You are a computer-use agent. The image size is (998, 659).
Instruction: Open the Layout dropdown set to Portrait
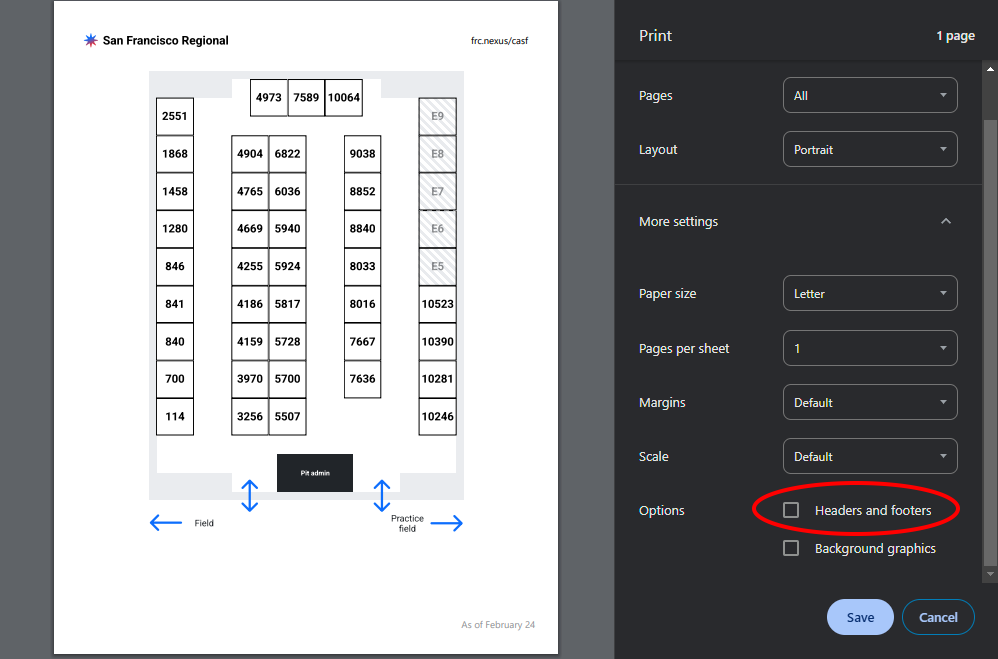click(869, 150)
